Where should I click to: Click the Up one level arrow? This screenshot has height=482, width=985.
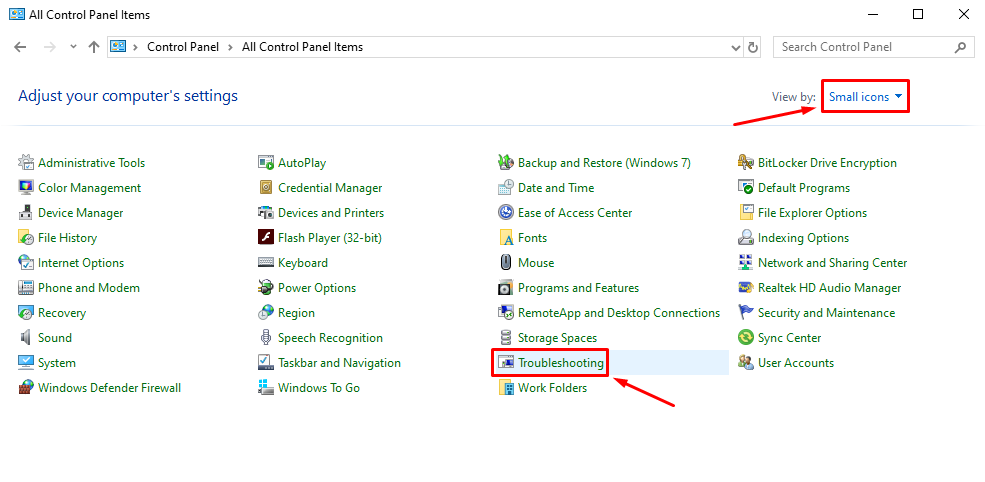94,47
